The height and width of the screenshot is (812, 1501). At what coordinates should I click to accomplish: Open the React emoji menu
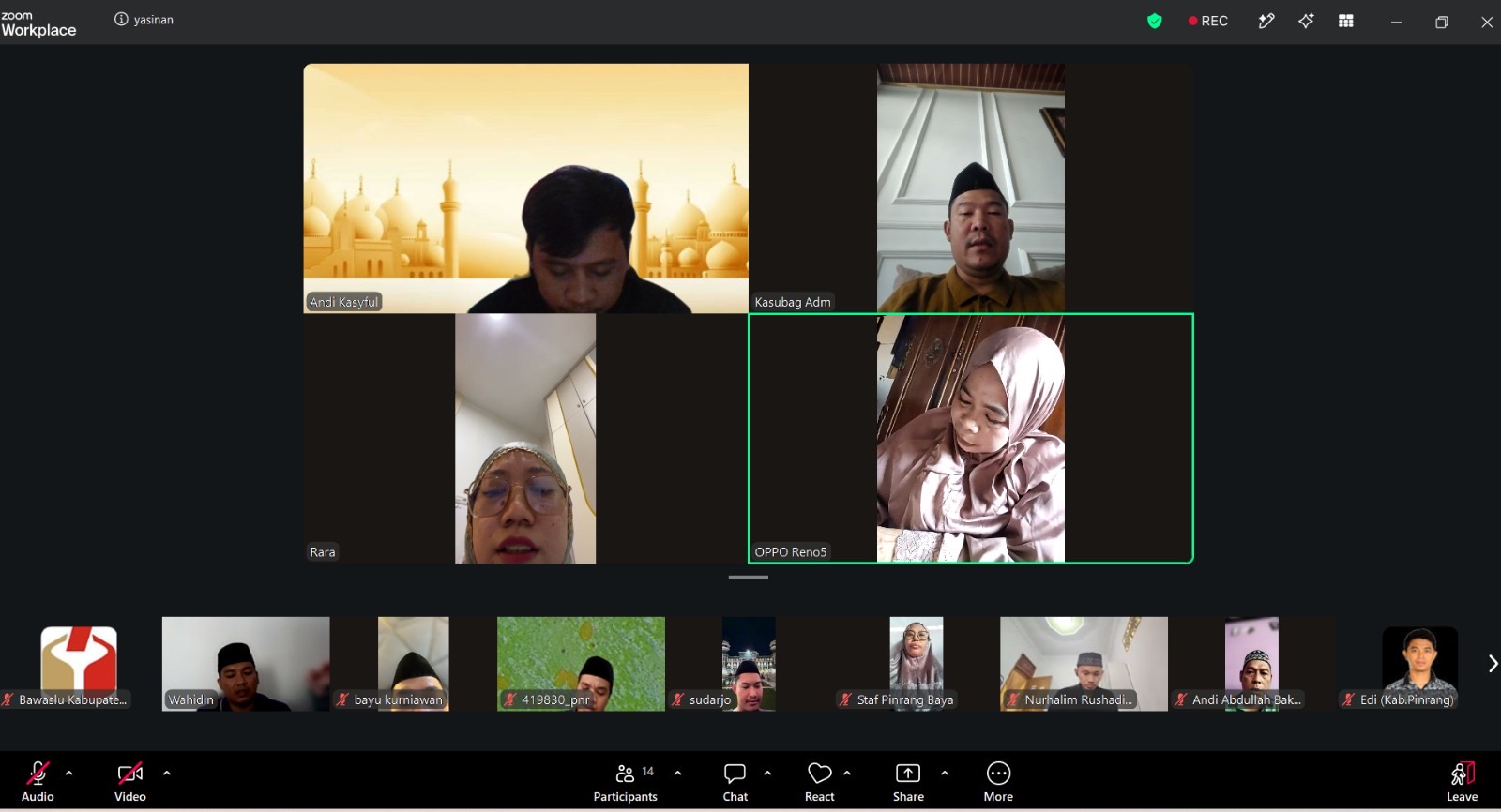click(x=820, y=783)
